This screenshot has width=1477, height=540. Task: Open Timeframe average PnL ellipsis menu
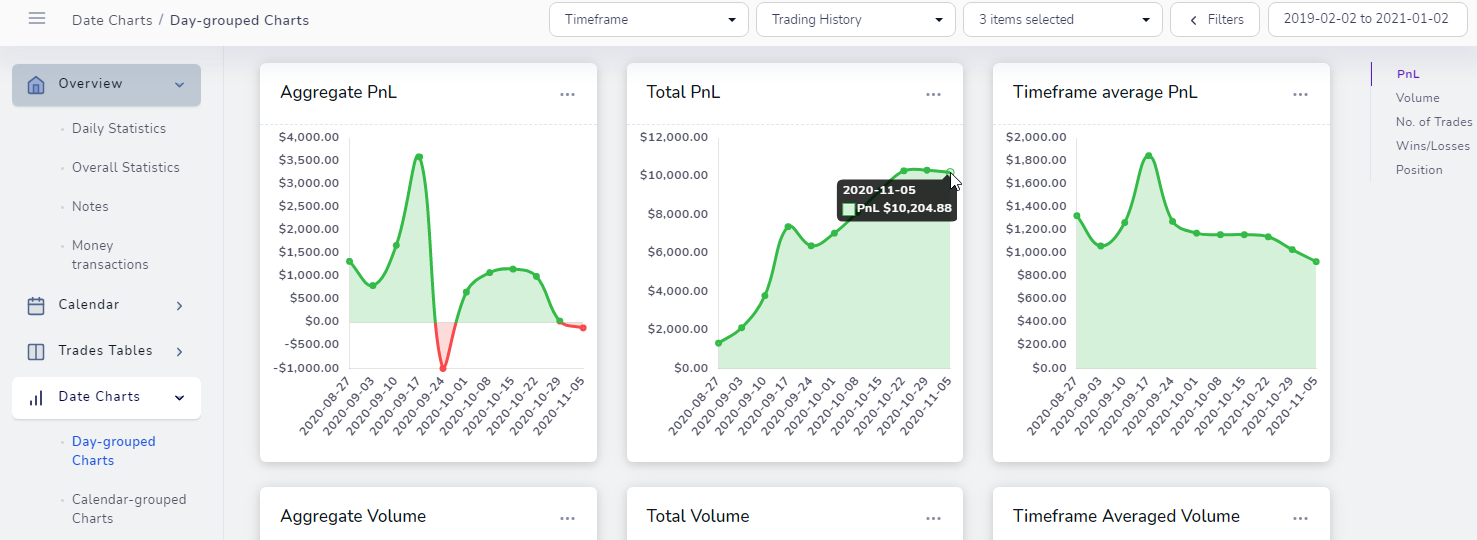coord(1300,94)
